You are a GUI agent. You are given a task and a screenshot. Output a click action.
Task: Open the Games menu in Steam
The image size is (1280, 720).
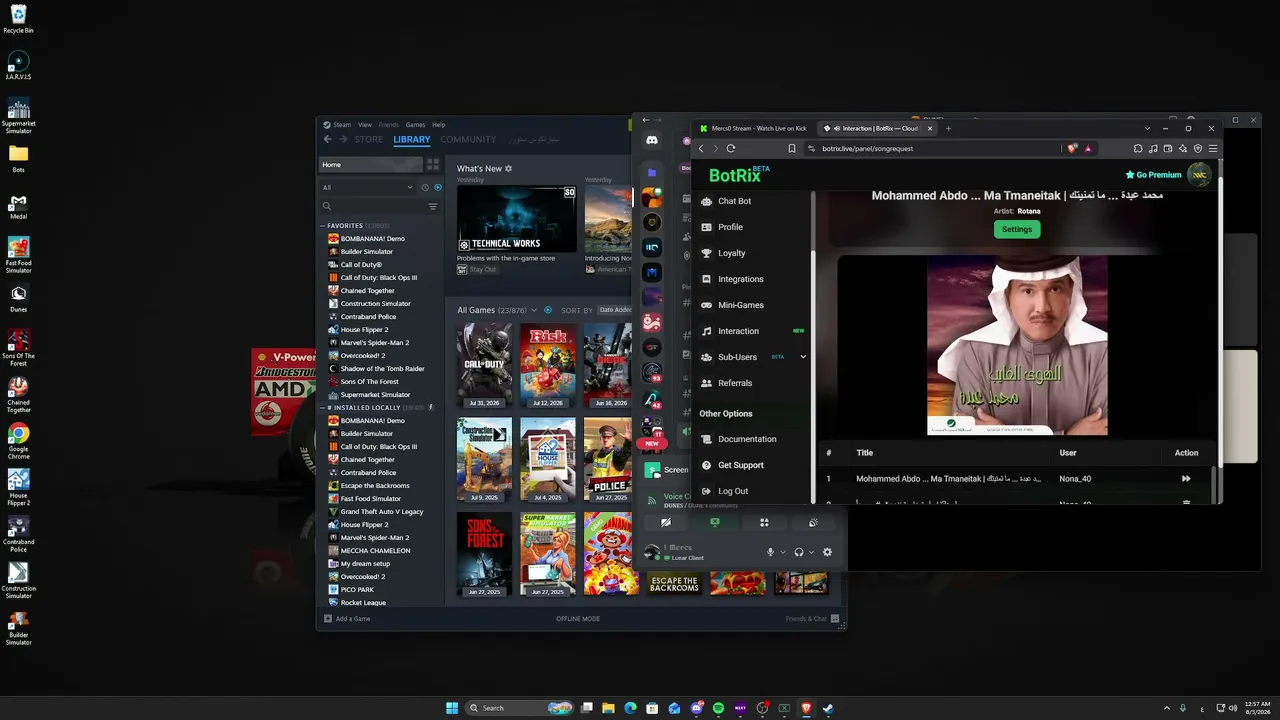pos(415,125)
